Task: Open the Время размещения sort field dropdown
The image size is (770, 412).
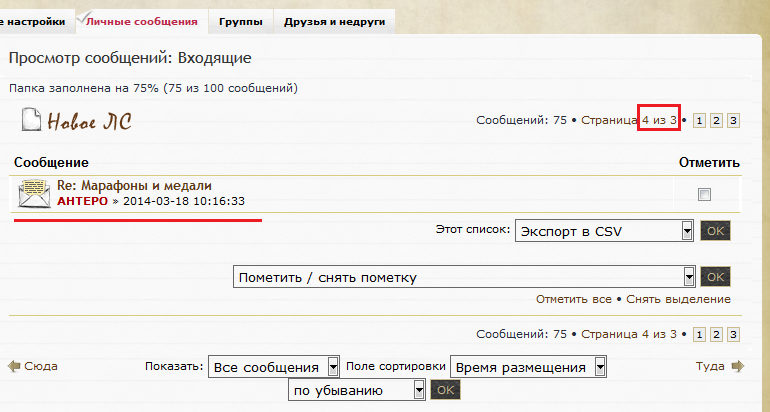Action: (528, 367)
